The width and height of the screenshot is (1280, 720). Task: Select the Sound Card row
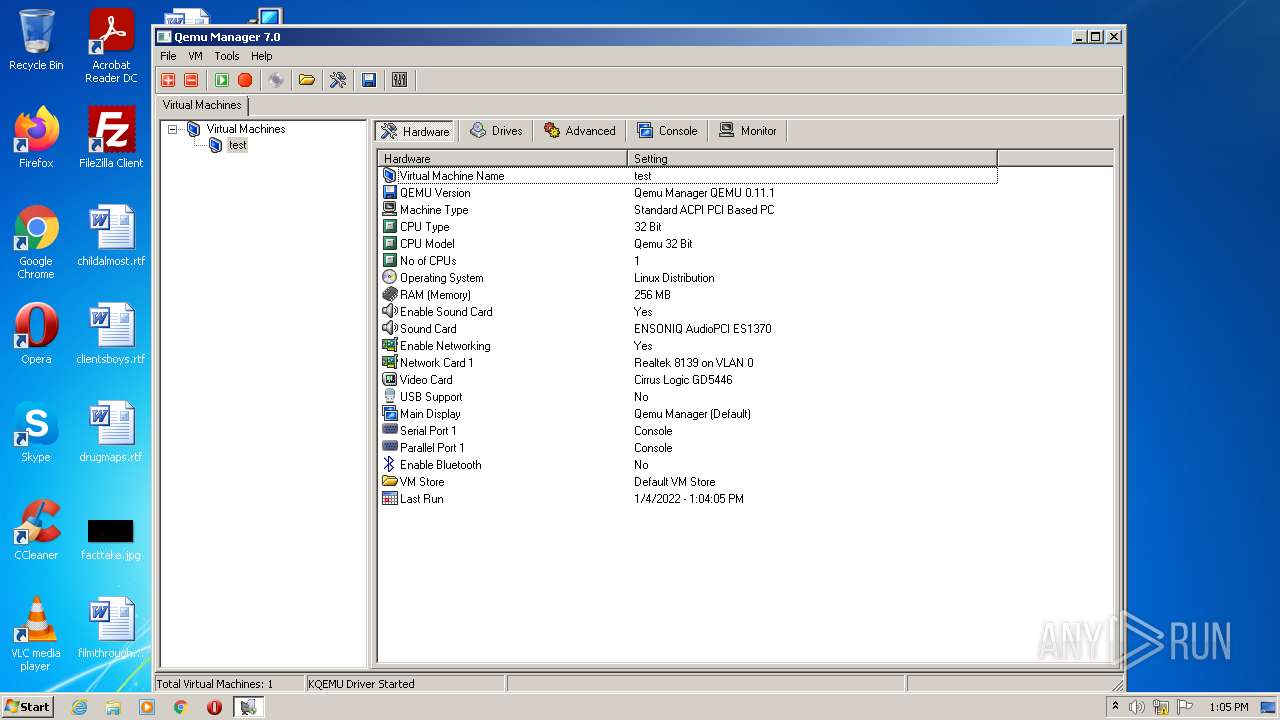(688, 329)
